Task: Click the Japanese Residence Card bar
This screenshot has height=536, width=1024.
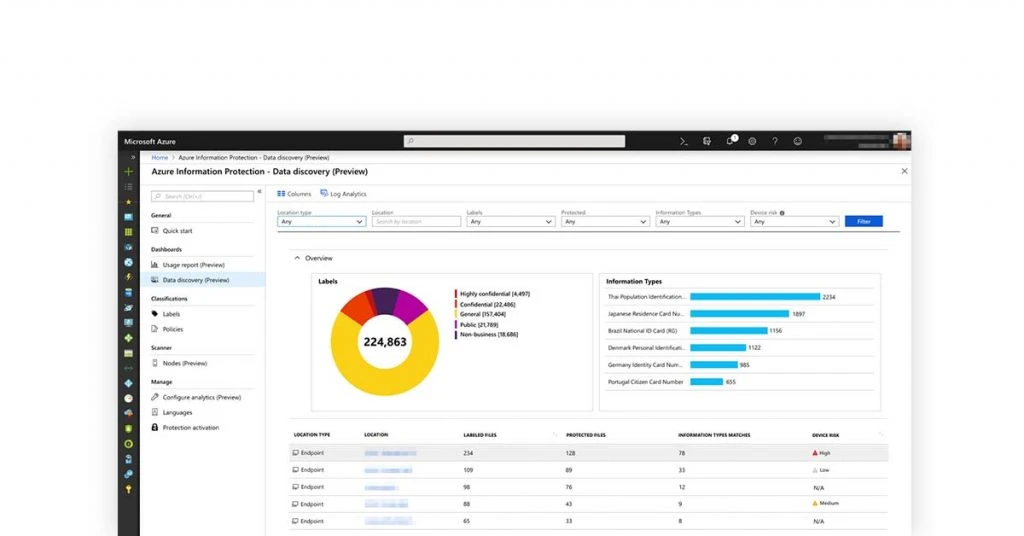Action: tap(739, 313)
